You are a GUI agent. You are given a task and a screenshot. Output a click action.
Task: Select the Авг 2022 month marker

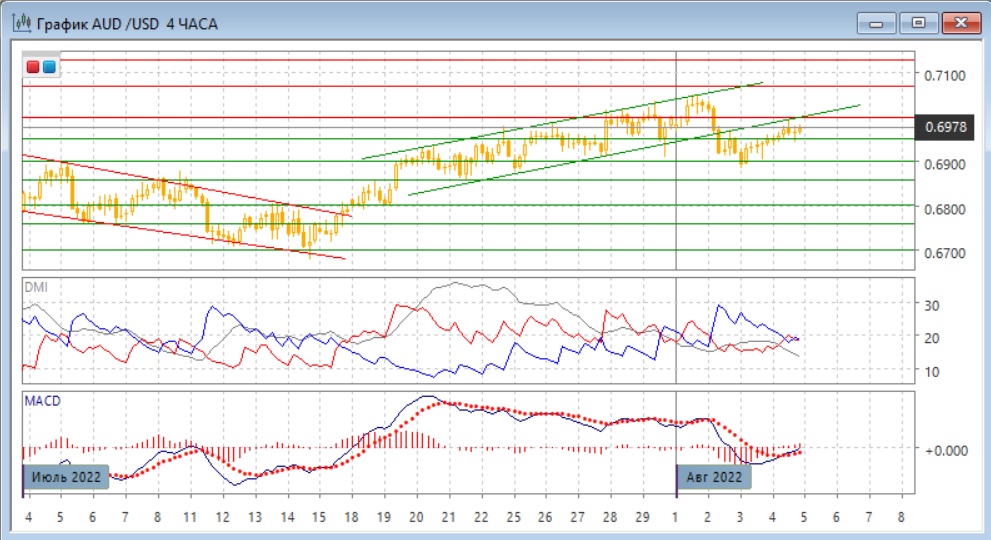[714, 477]
